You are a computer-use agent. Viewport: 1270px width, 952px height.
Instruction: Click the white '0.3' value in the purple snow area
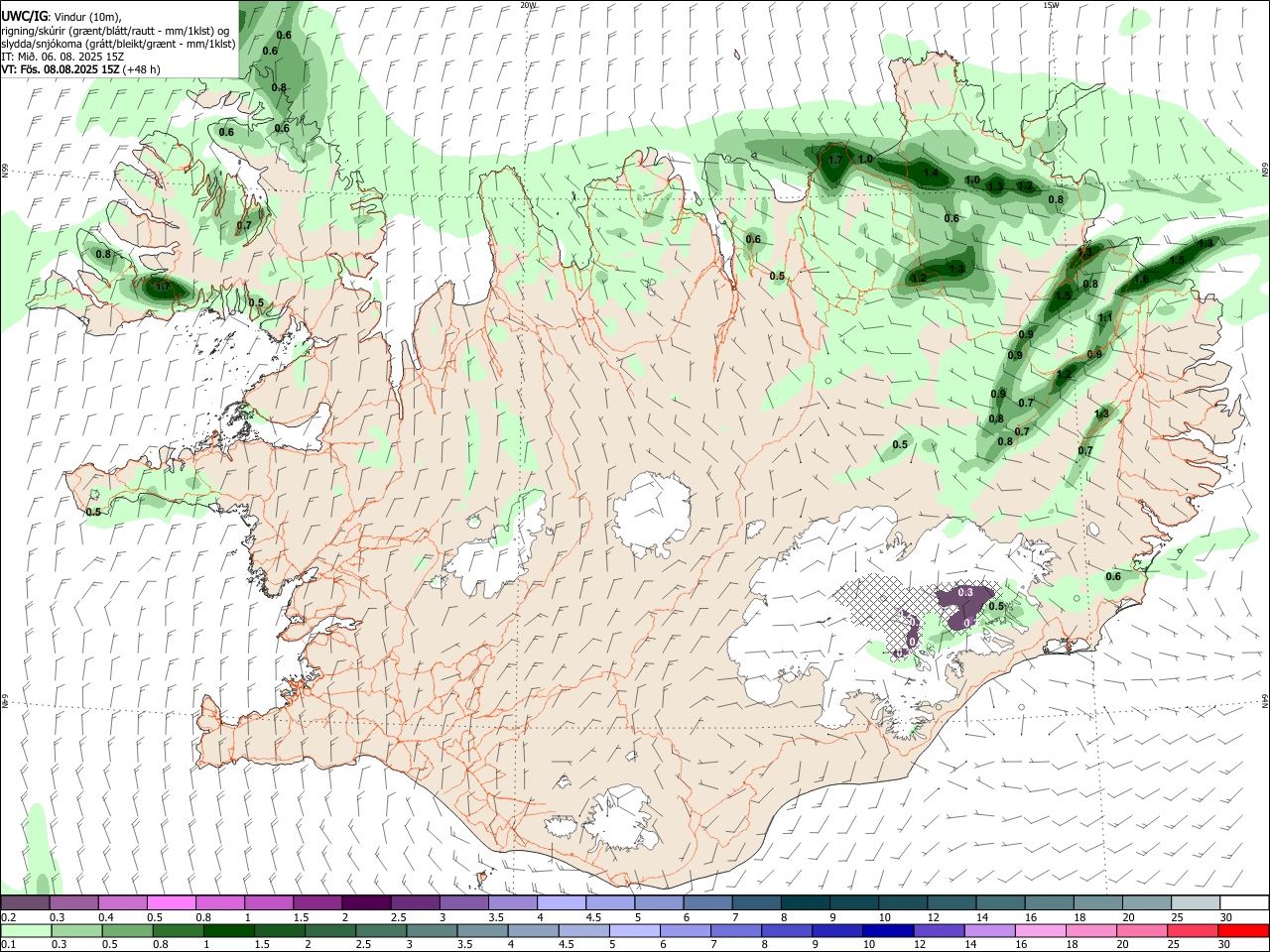(965, 593)
